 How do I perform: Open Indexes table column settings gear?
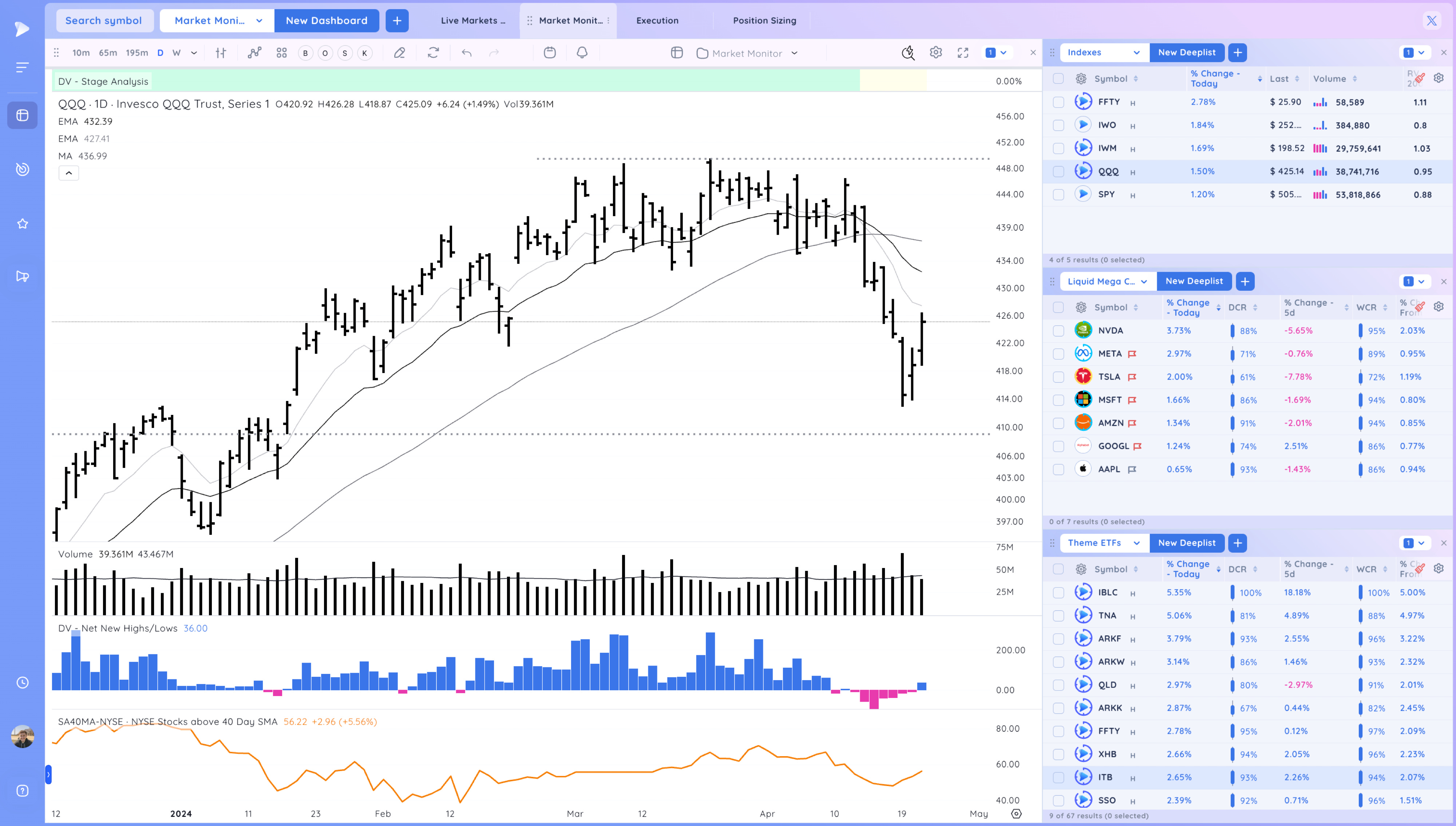1439,78
